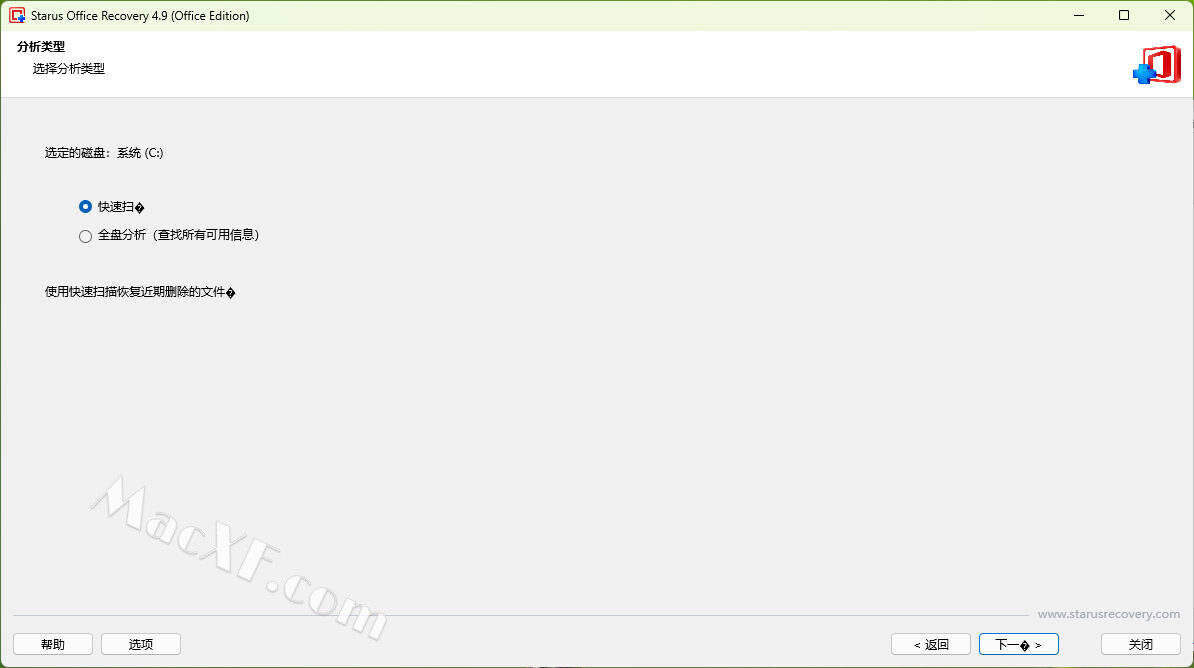
Task: Click the window title Starus Office Recovery 4.9
Action: [140, 16]
